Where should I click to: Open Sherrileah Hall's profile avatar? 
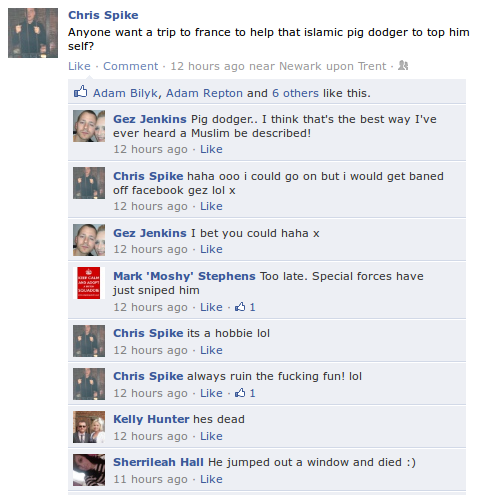click(89, 470)
